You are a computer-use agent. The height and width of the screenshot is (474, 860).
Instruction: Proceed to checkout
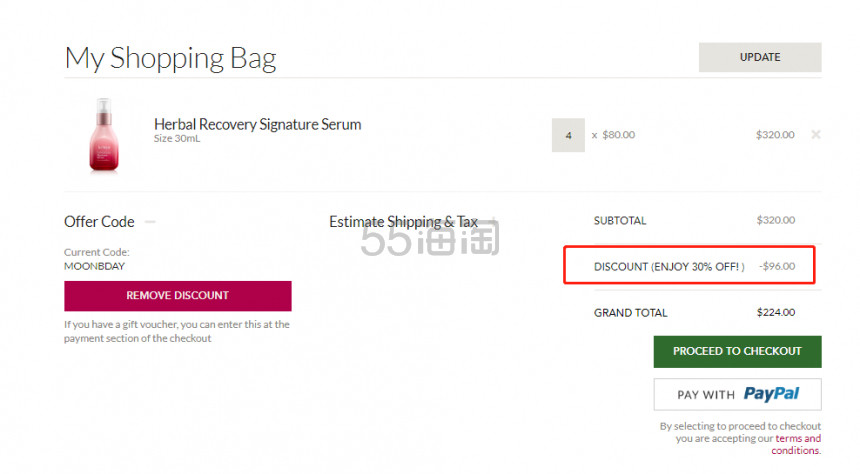pyautogui.click(x=737, y=351)
